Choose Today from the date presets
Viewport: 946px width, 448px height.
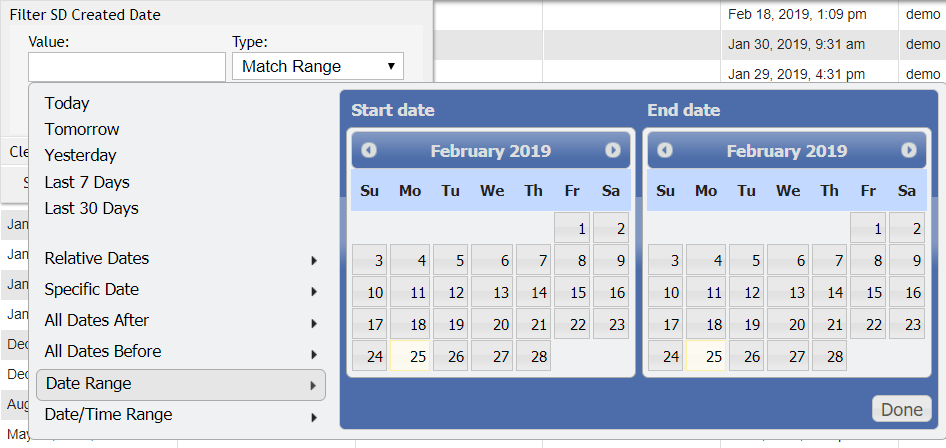pyautogui.click(x=67, y=103)
